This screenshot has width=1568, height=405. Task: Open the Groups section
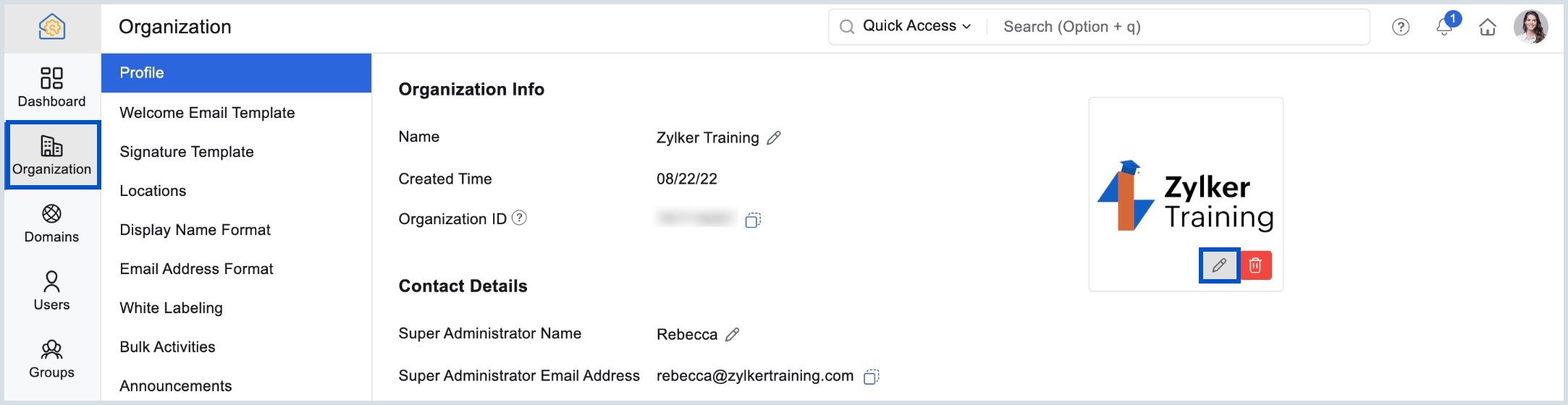click(51, 359)
